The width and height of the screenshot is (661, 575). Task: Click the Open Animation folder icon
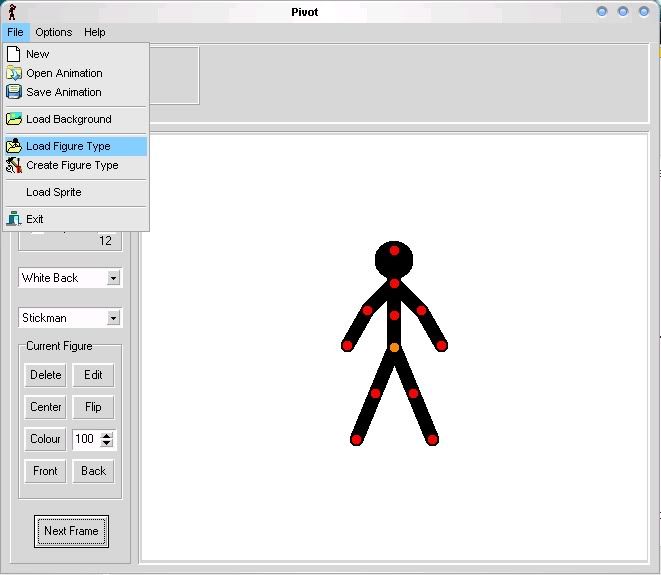tap(14, 73)
